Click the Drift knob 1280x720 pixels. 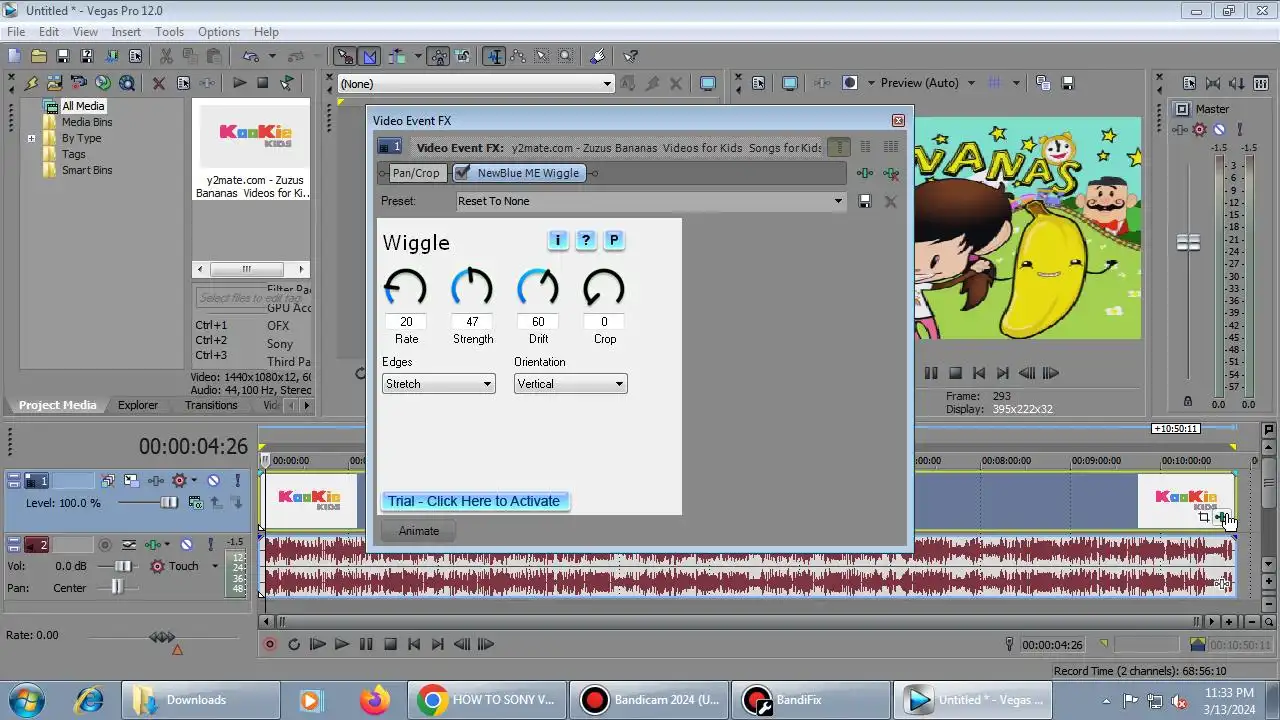pos(538,289)
